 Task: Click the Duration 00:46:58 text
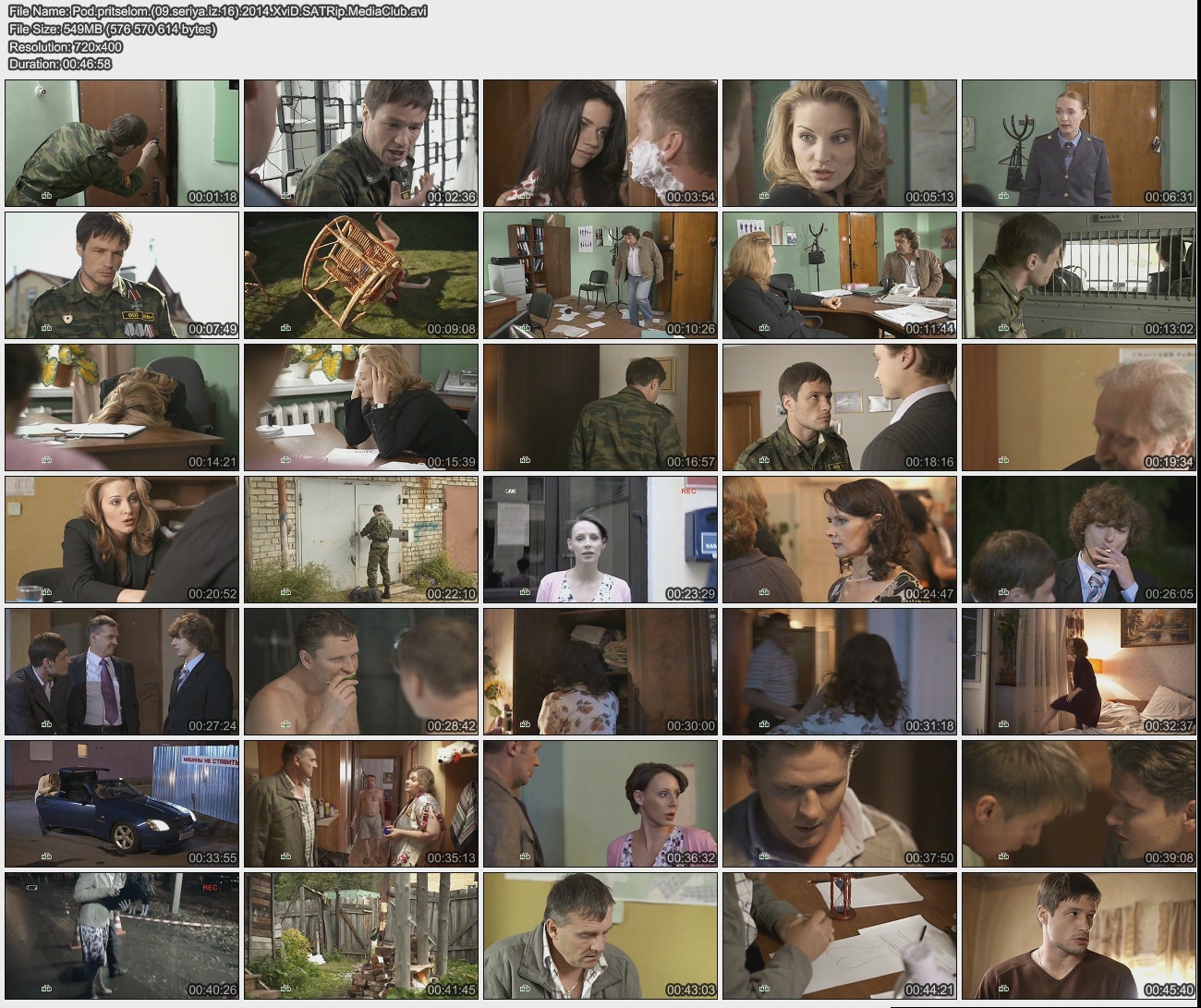(60, 64)
